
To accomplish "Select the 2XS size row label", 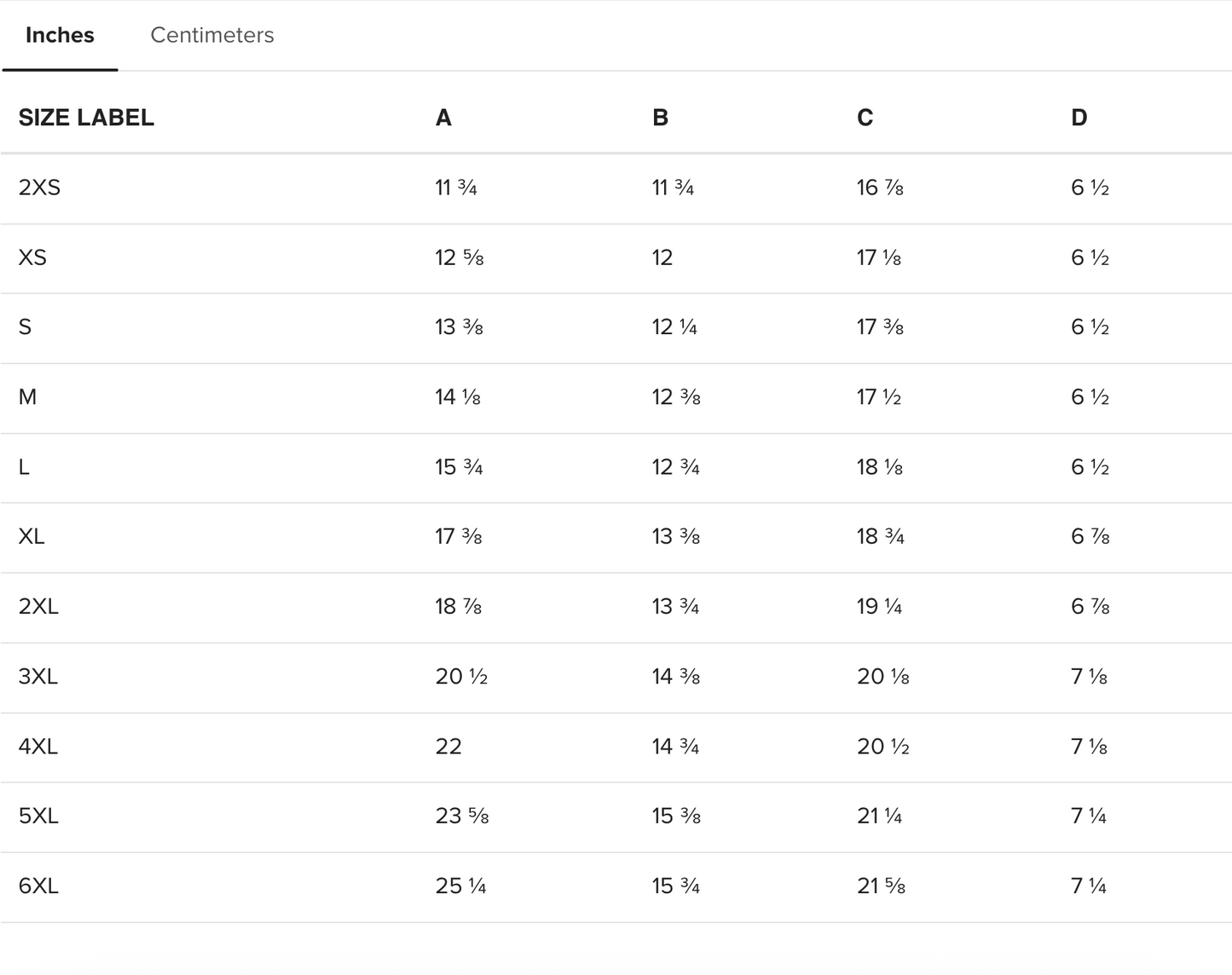I will 39,187.
